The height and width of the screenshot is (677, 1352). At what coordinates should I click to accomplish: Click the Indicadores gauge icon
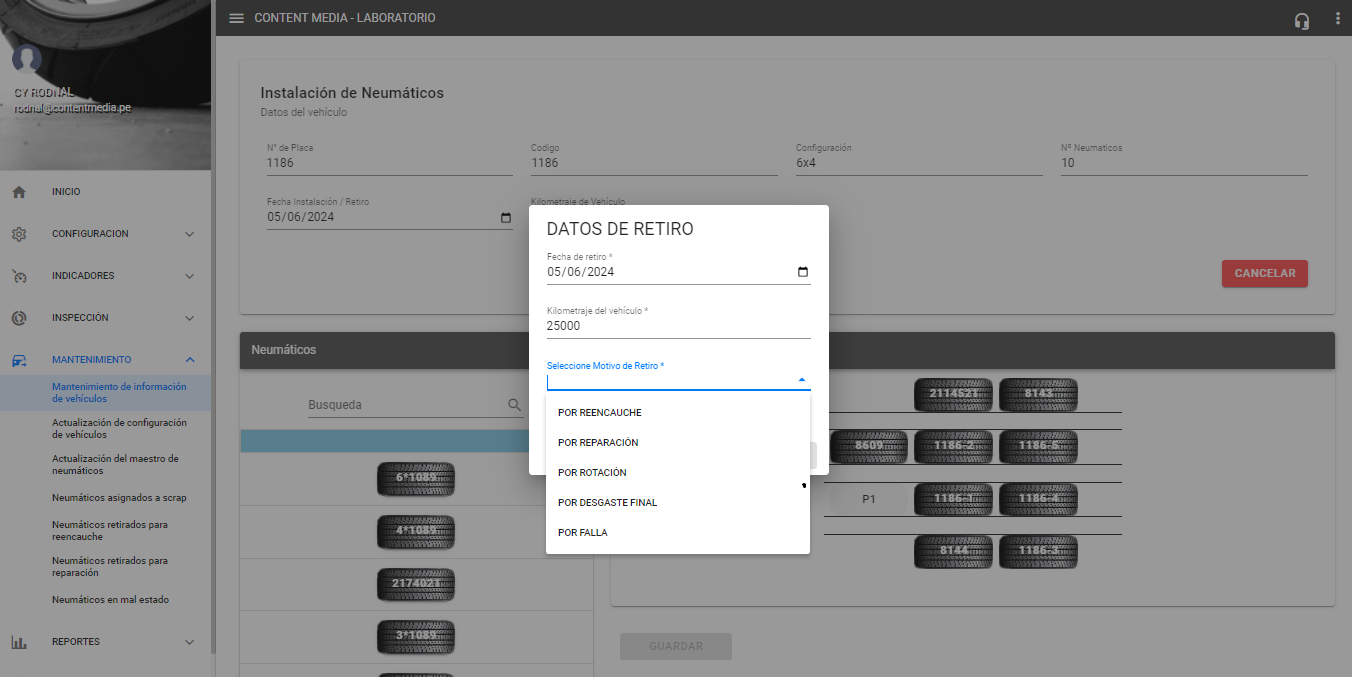coord(19,276)
